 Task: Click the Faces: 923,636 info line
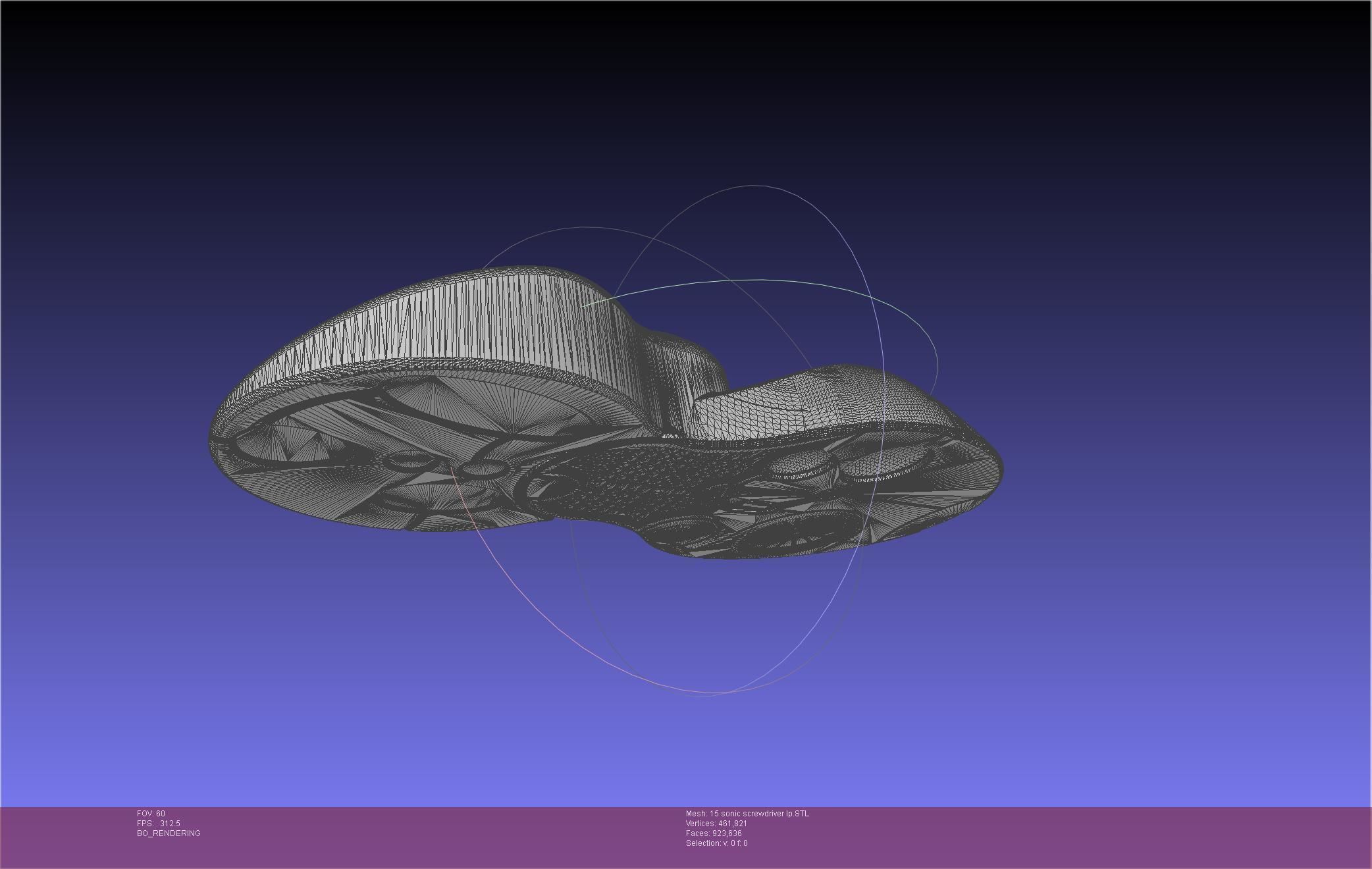click(x=714, y=833)
